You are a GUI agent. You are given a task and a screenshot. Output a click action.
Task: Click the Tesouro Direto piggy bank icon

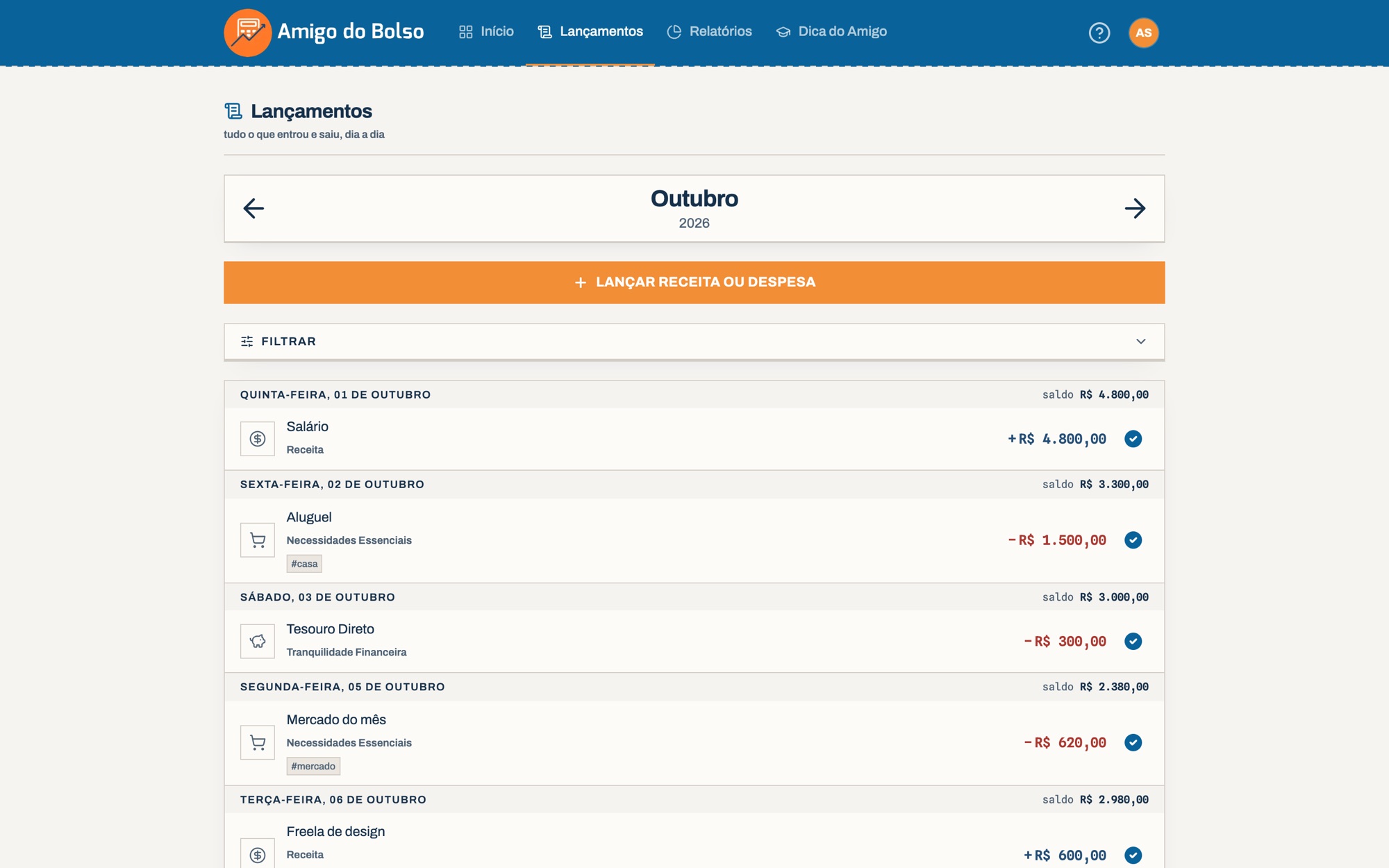pyautogui.click(x=258, y=641)
